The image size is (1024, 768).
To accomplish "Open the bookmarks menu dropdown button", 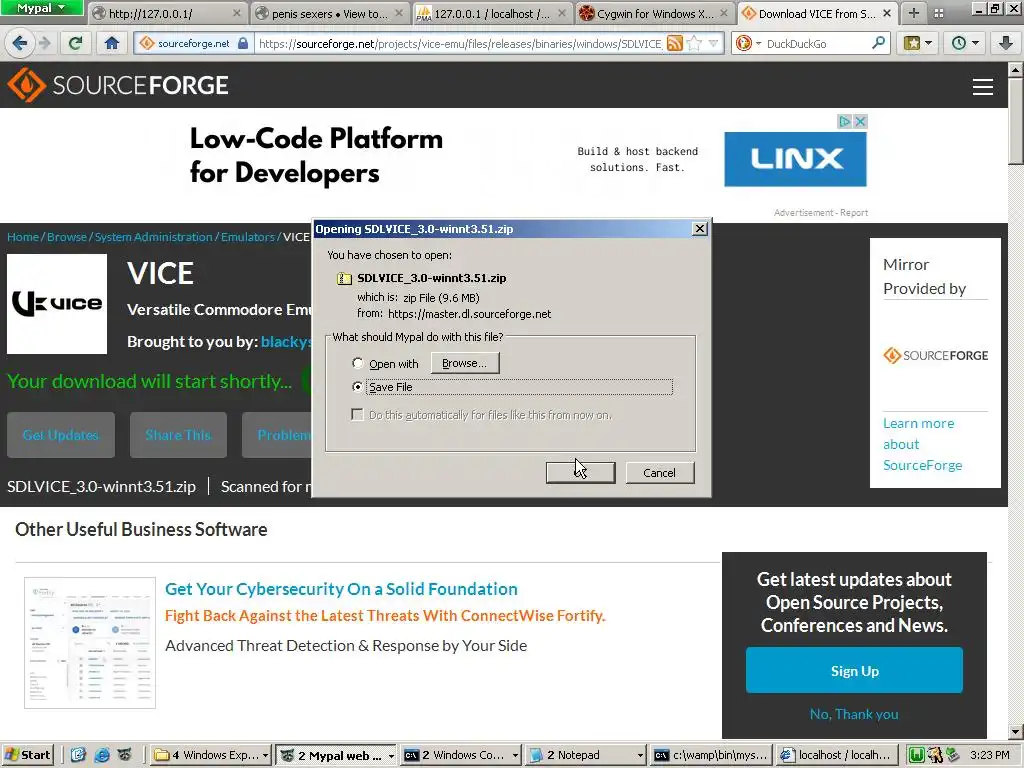I will 918,43.
